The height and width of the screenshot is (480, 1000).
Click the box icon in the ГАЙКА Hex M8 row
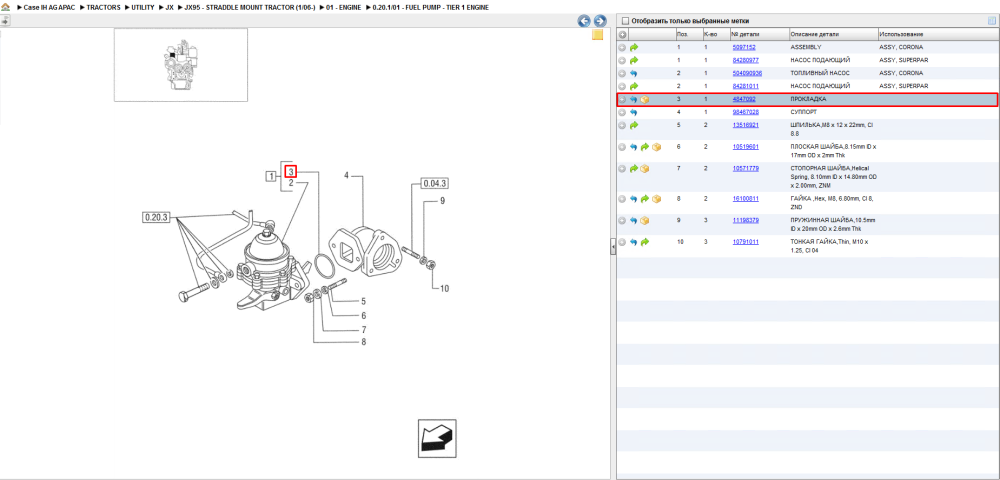coord(656,199)
